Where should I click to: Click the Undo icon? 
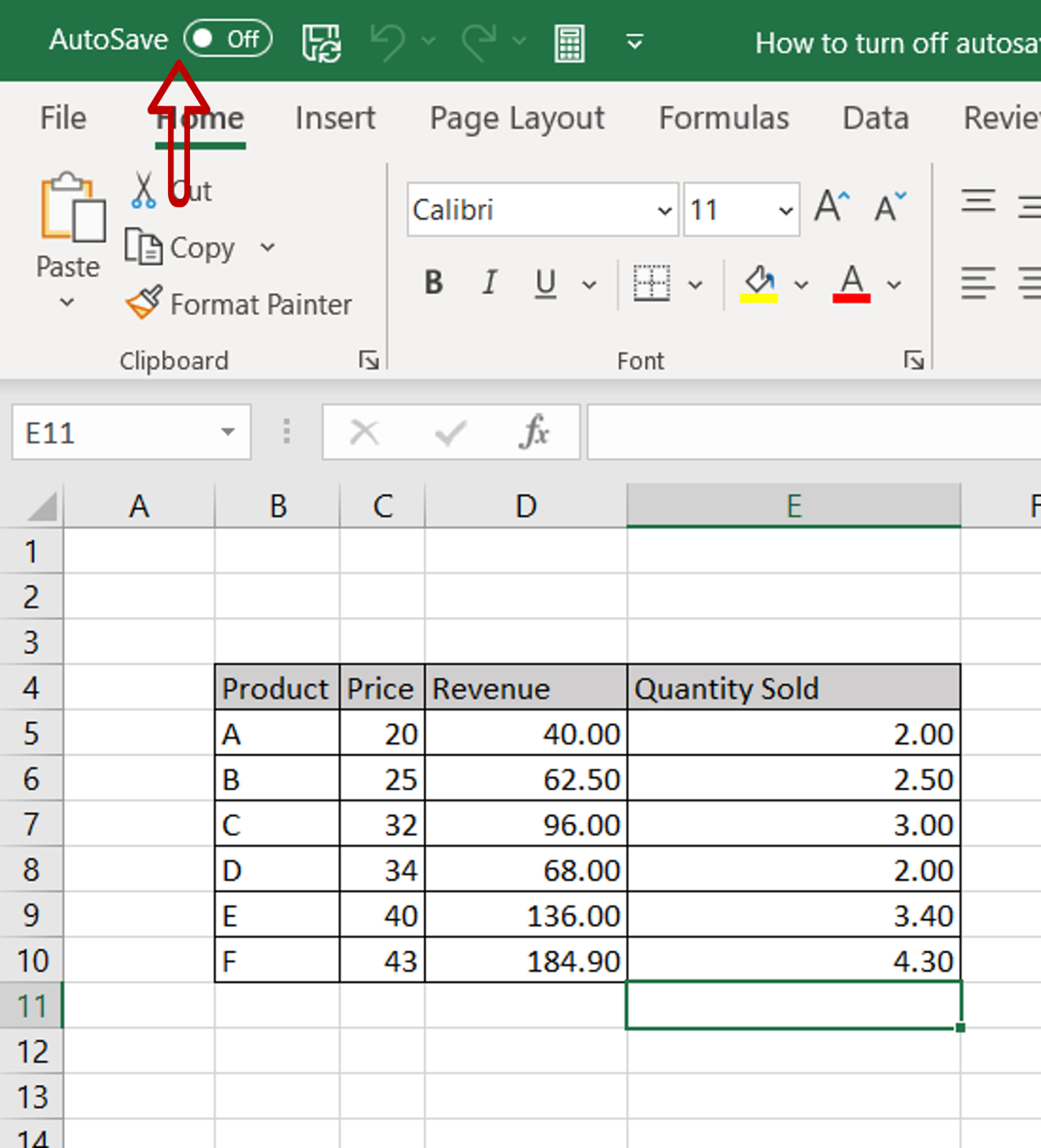pyautogui.click(x=389, y=41)
